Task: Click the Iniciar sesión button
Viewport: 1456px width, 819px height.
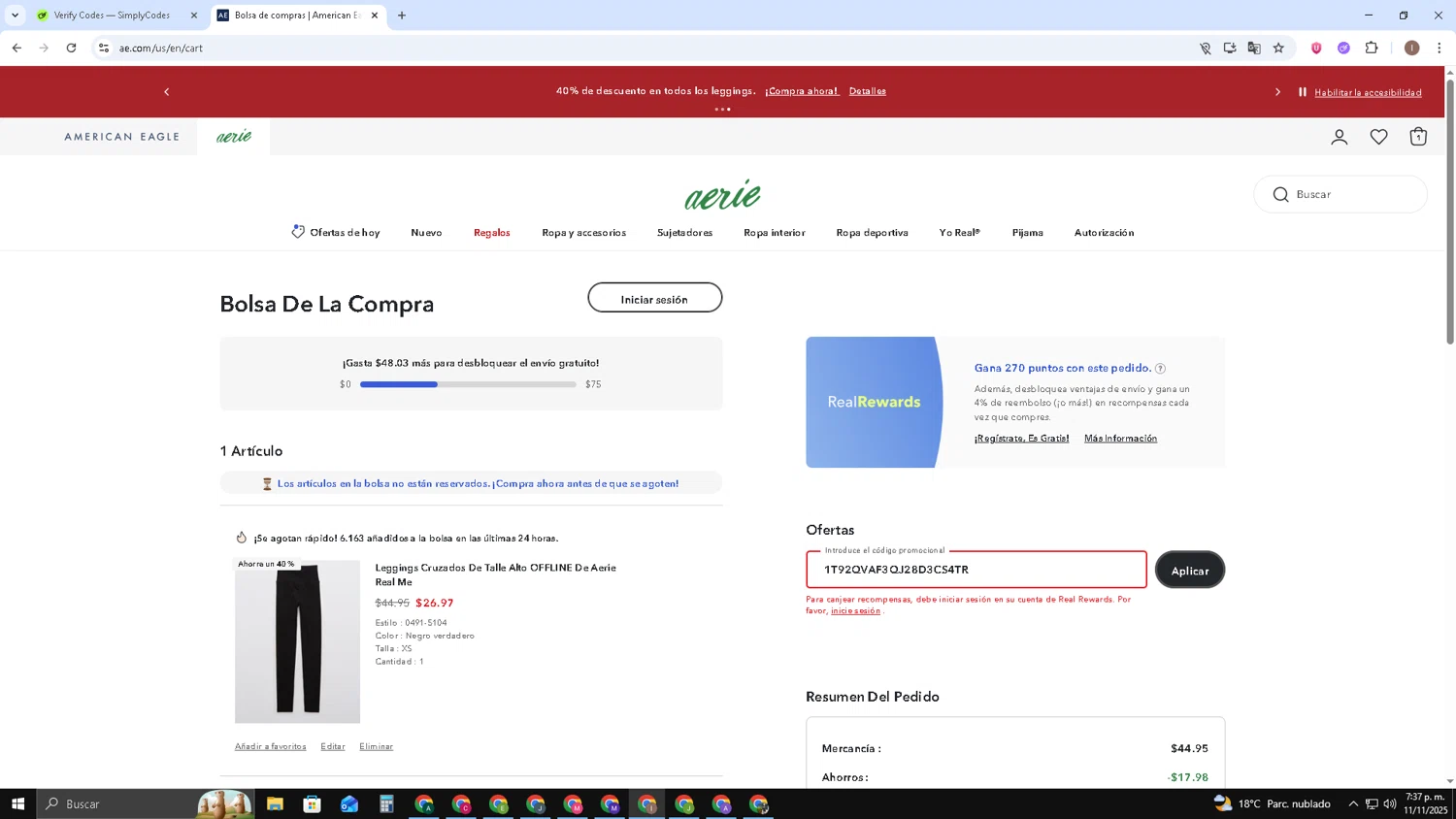Action: click(654, 298)
